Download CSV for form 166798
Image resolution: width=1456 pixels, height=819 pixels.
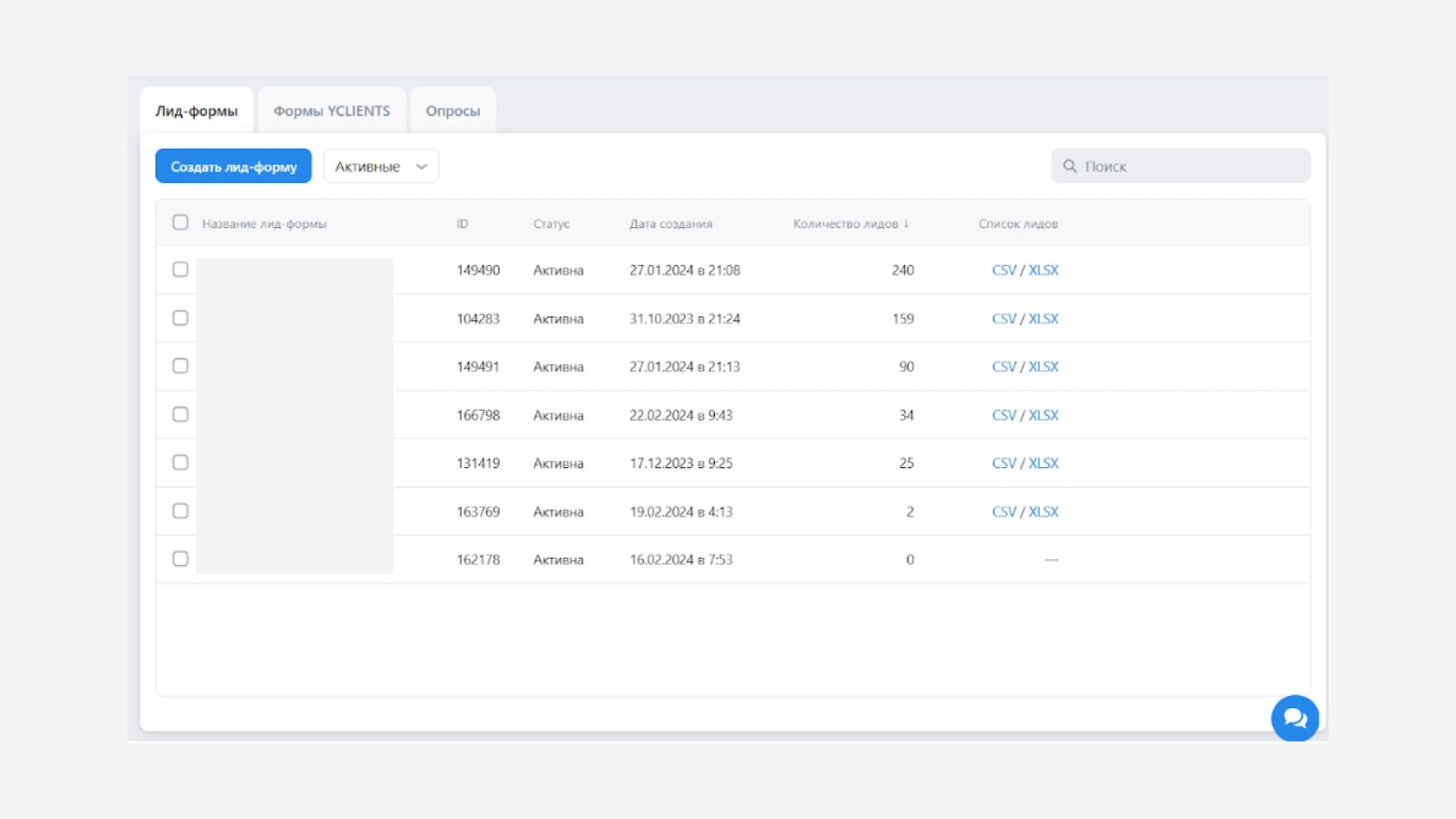[x=1004, y=415]
